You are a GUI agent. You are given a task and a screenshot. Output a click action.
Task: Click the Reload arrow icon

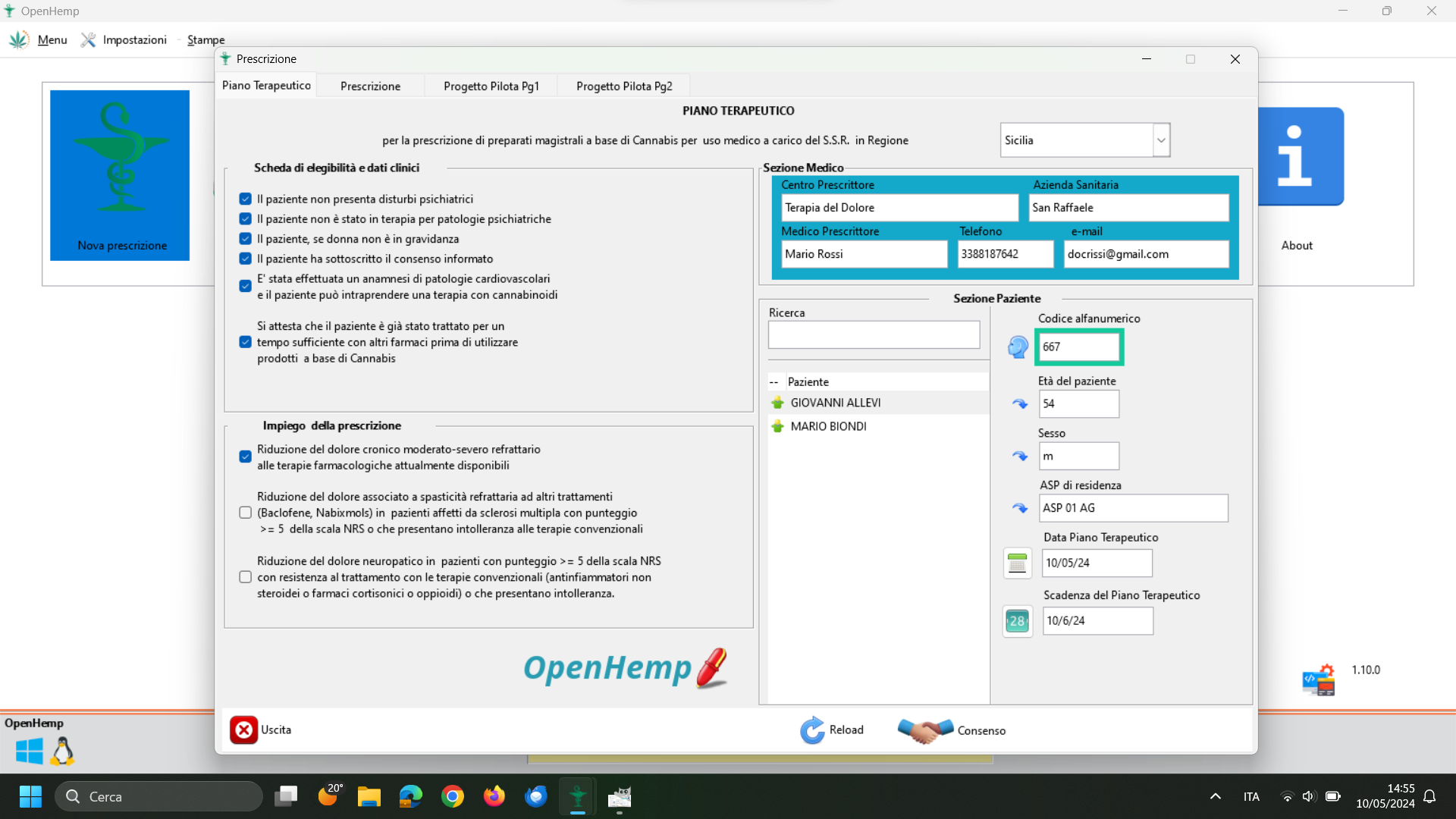tap(812, 730)
